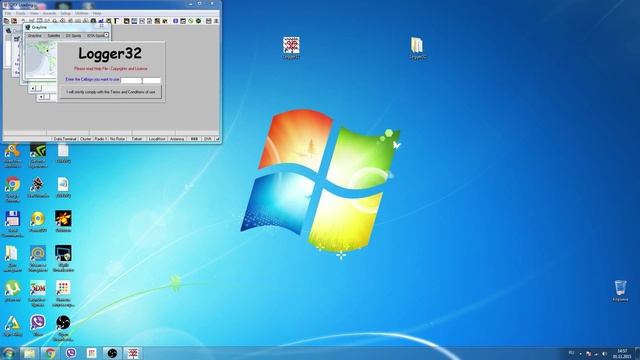640x360 pixels.
Task: Open the Help menu in Logger32
Action: pyautogui.click(x=97, y=13)
